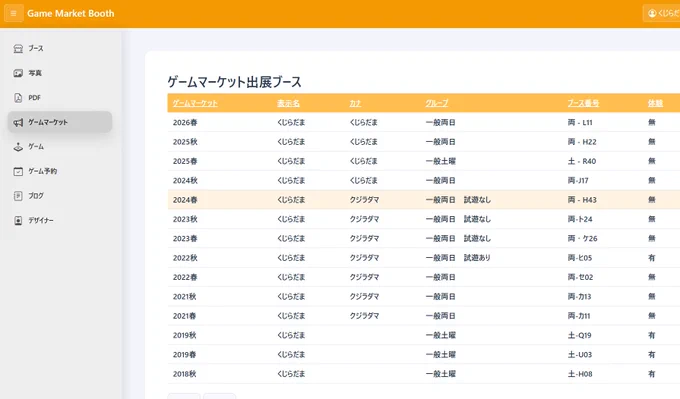Click the Game Market Booth title
The height and width of the screenshot is (399, 680).
71,13
